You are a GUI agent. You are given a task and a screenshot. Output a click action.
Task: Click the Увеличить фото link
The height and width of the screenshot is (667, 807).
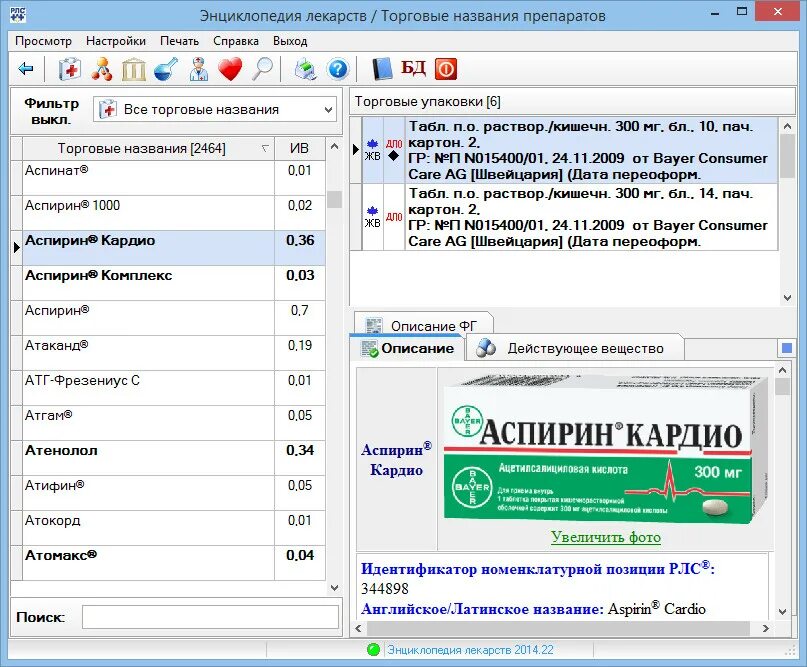606,537
